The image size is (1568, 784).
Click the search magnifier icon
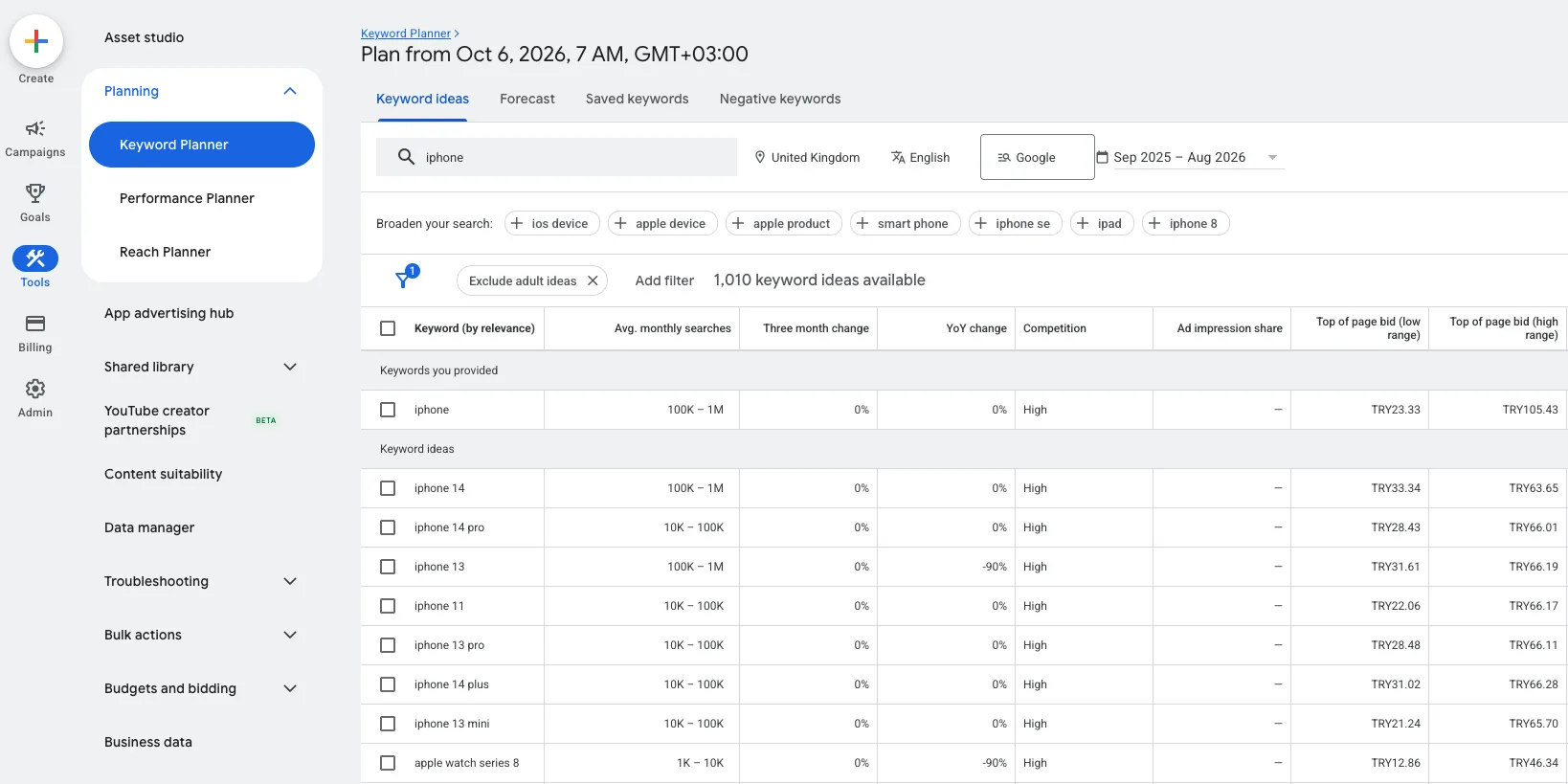click(406, 157)
